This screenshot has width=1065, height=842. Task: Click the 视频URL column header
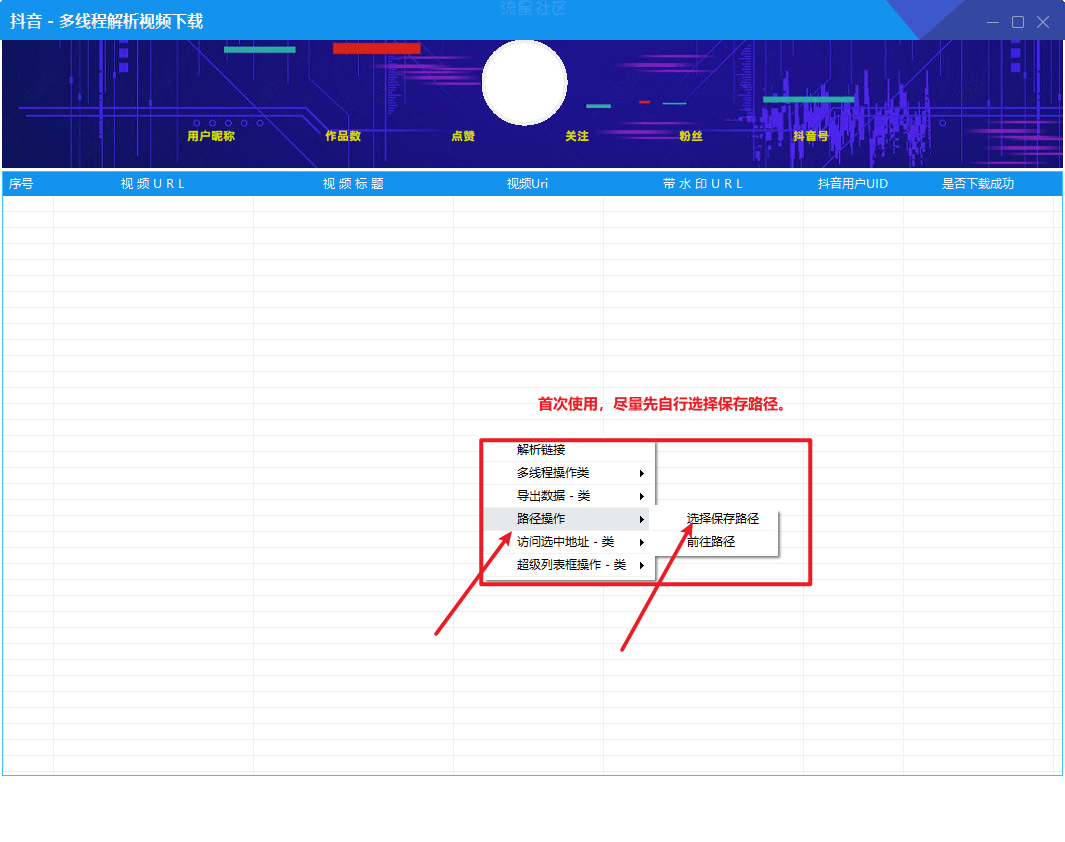coord(153,184)
